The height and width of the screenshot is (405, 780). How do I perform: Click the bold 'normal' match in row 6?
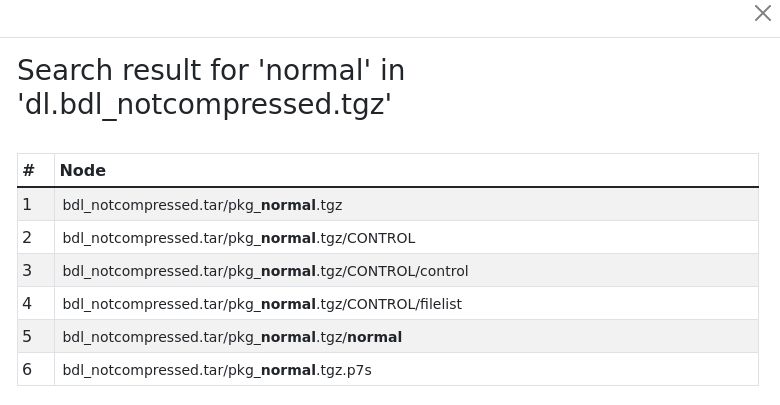[x=289, y=370]
